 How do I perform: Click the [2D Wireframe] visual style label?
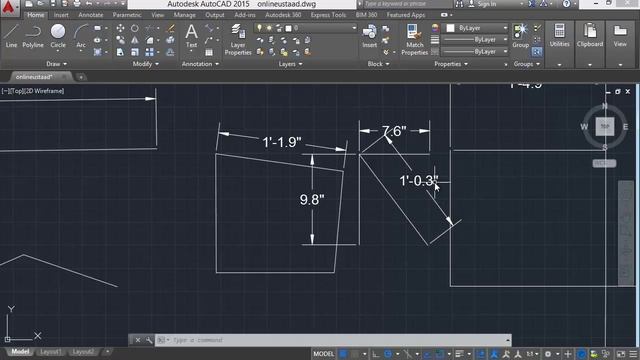tap(44, 91)
